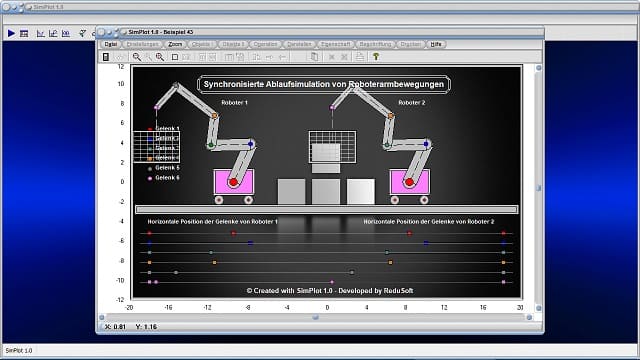This screenshot has height=360, width=640.
Task: Click the vertical scrollbar's bottom arrow button
Action: coord(538,308)
